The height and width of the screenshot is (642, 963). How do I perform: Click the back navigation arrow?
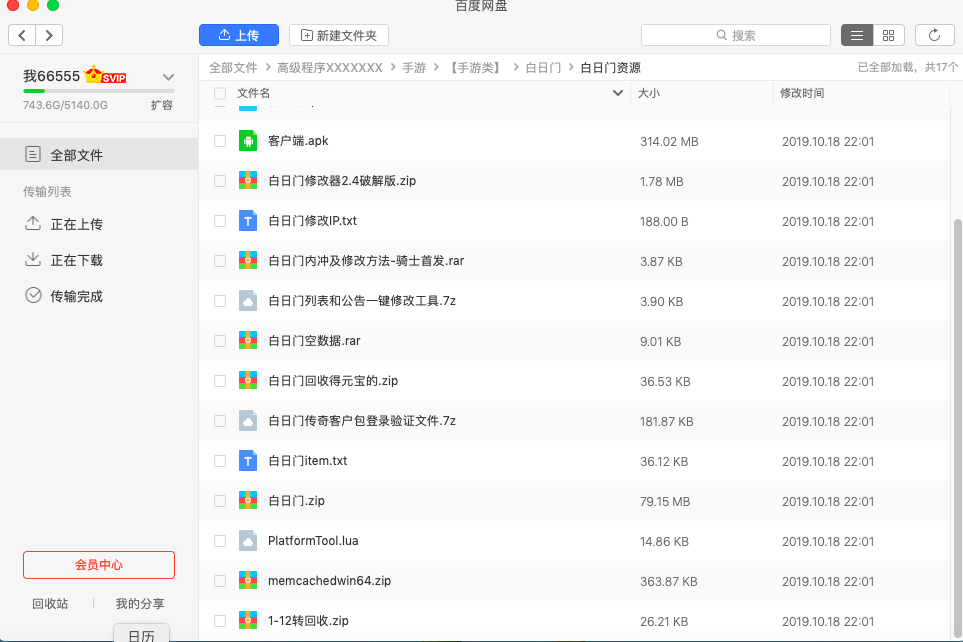(22, 35)
